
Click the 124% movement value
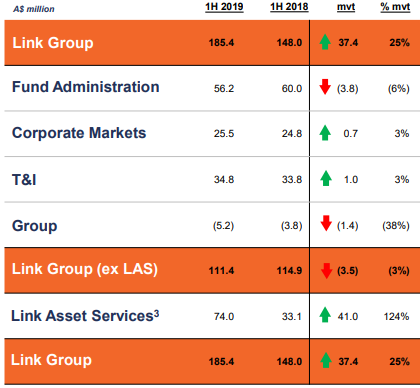pos(396,316)
